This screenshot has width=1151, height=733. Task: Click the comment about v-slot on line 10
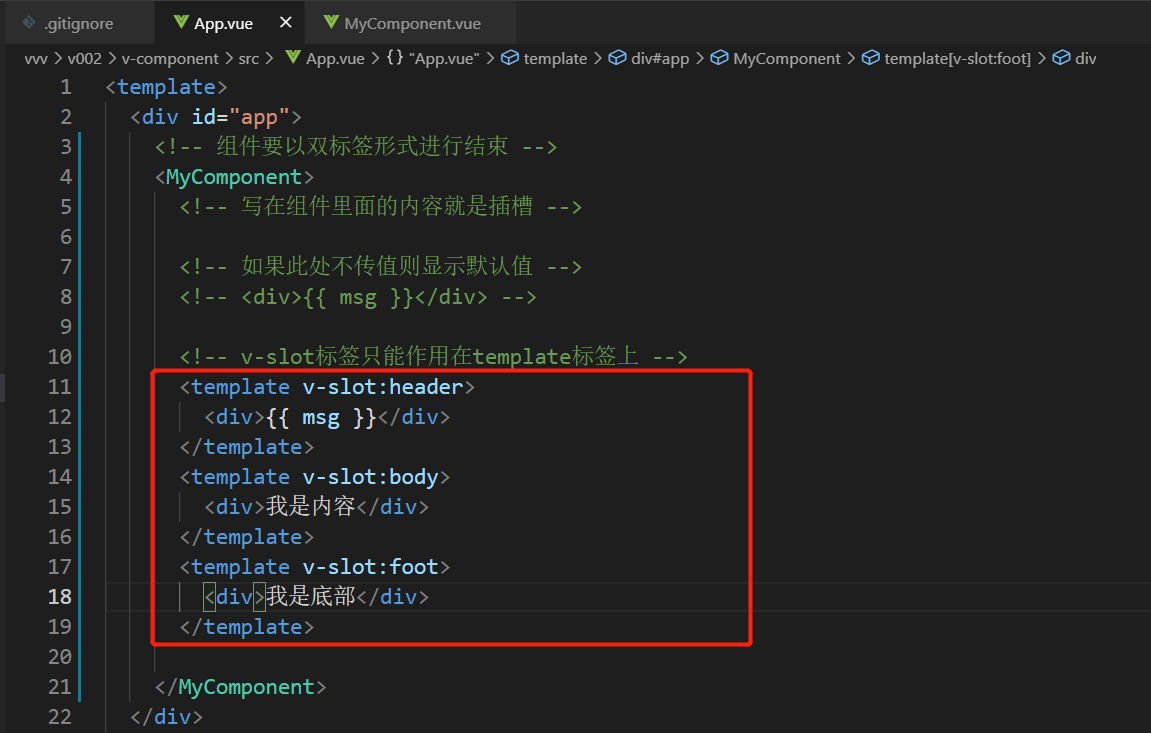click(x=434, y=357)
